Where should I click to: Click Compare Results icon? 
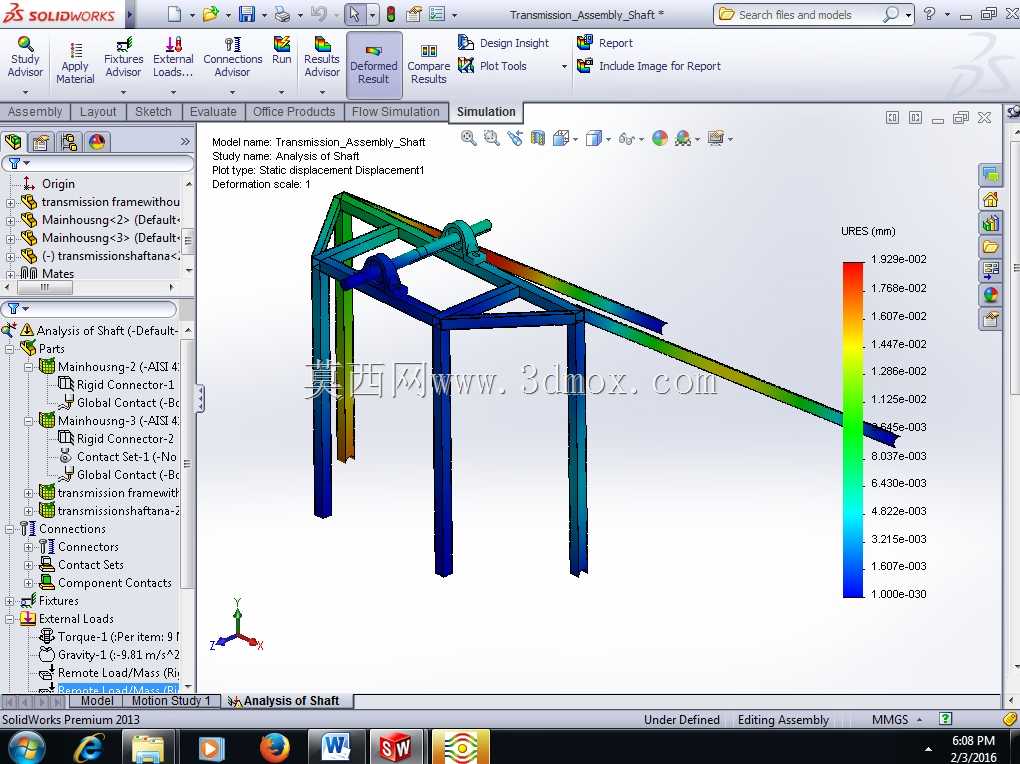[428, 64]
